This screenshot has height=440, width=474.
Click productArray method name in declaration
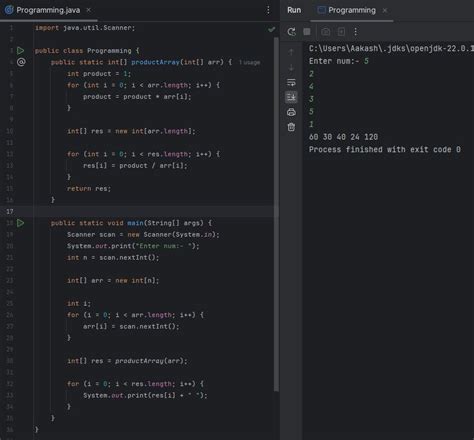(x=155, y=62)
